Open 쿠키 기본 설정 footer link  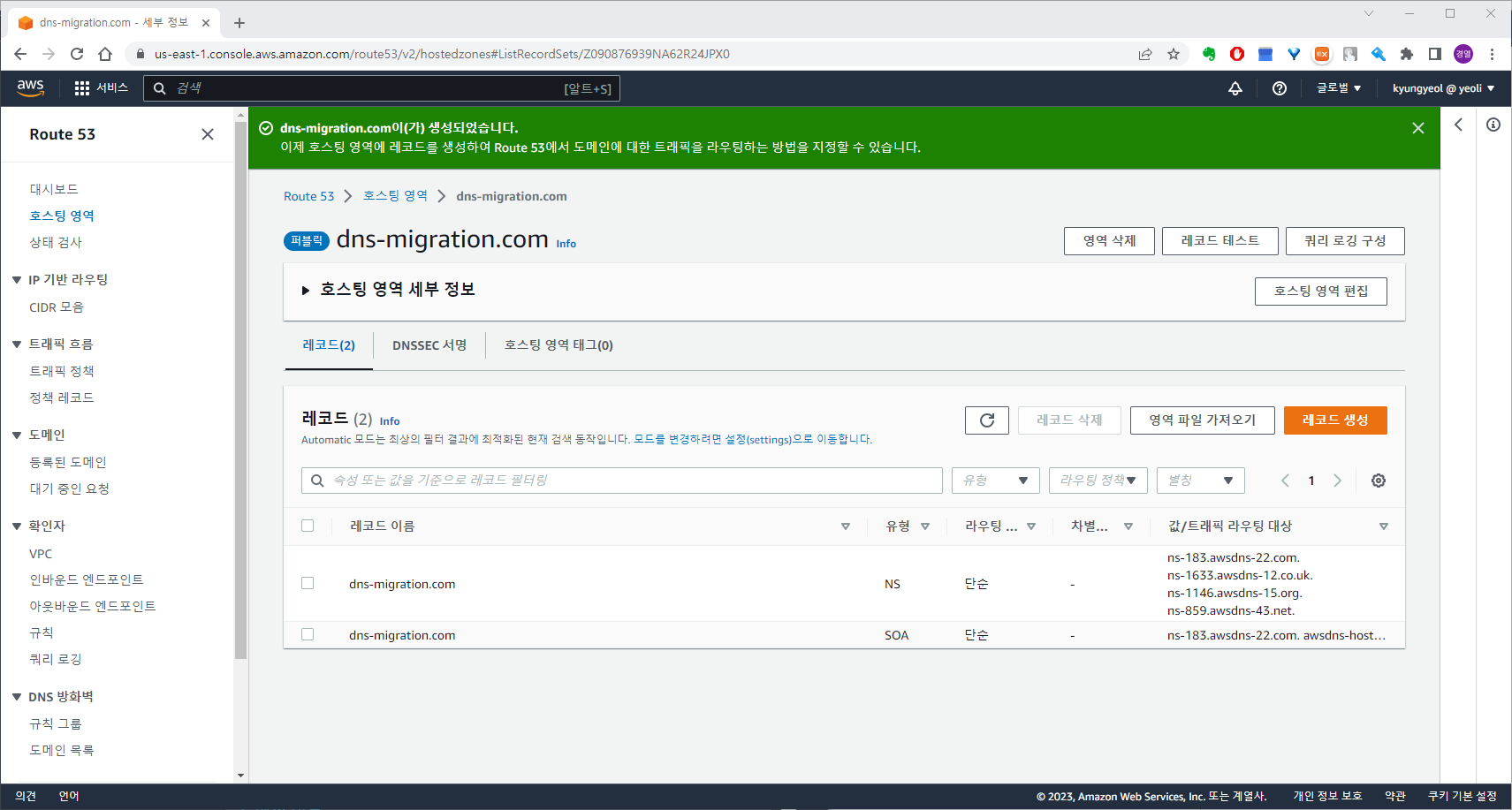pos(1463,796)
